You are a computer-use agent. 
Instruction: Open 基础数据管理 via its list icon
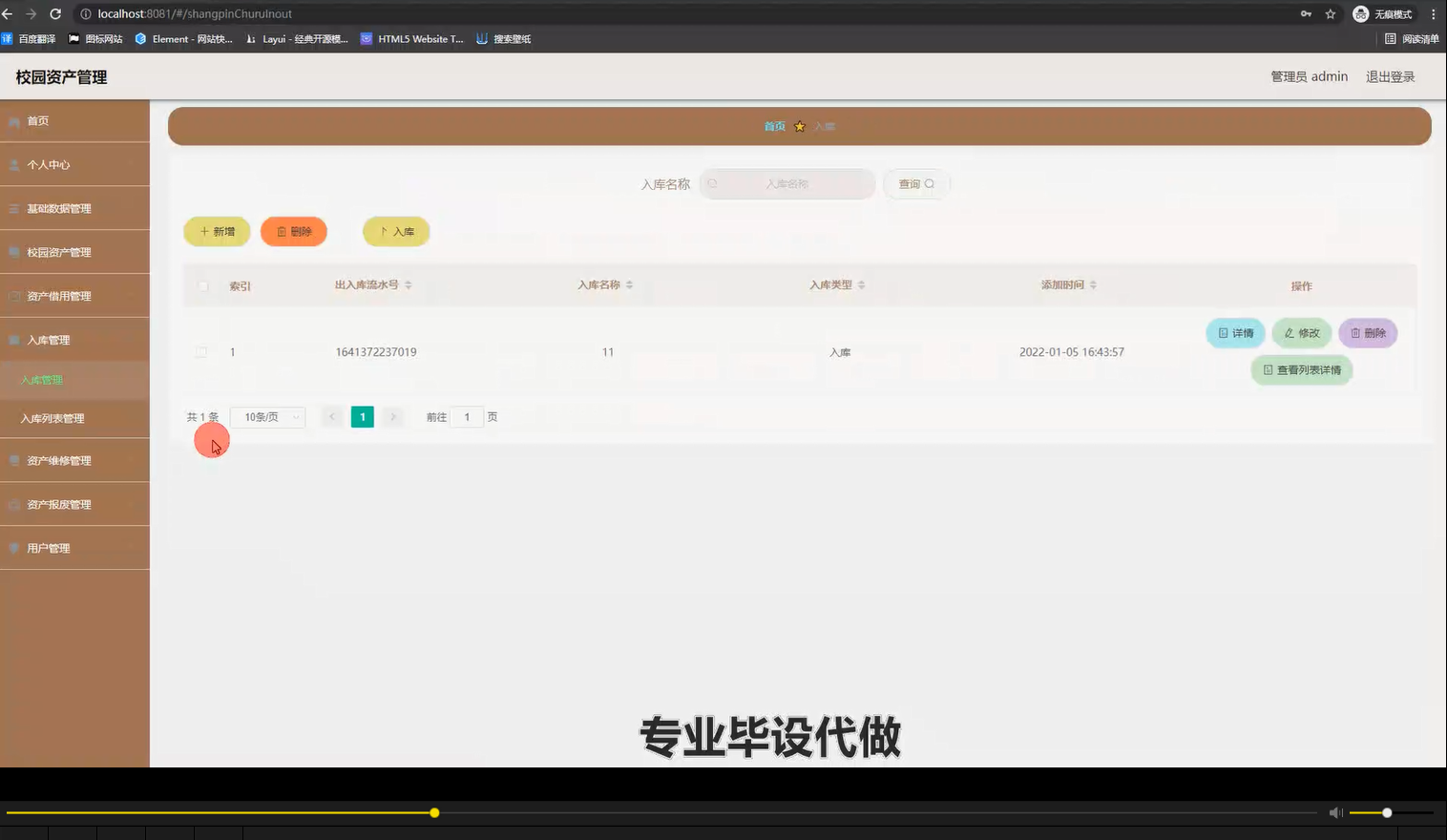click(x=14, y=207)
